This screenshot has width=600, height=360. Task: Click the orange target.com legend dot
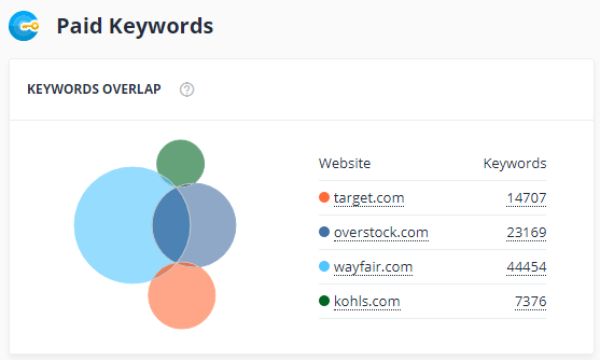[x=324, y=197]
